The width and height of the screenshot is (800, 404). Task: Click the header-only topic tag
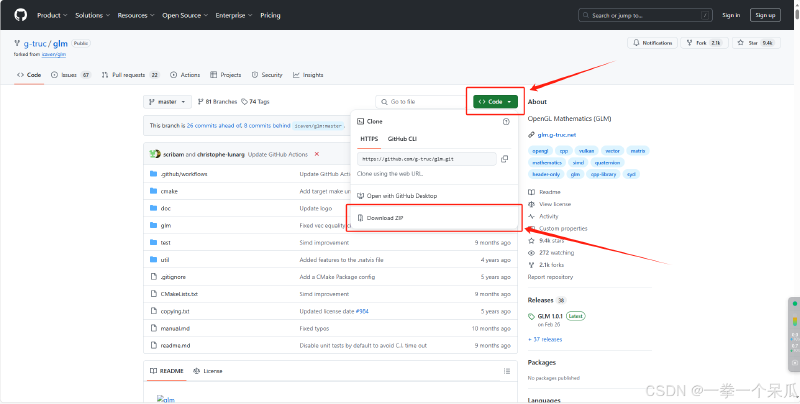pos(546,174)
